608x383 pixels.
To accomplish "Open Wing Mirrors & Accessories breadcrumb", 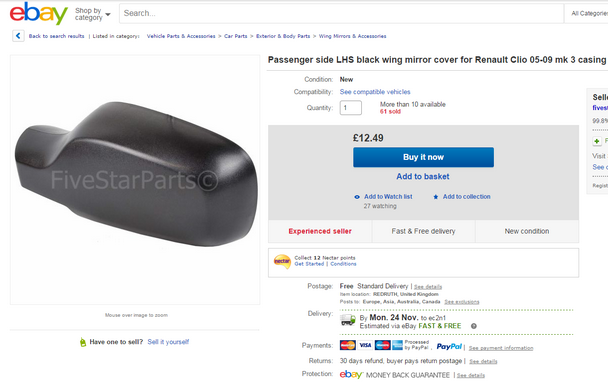I will (352, 36).
